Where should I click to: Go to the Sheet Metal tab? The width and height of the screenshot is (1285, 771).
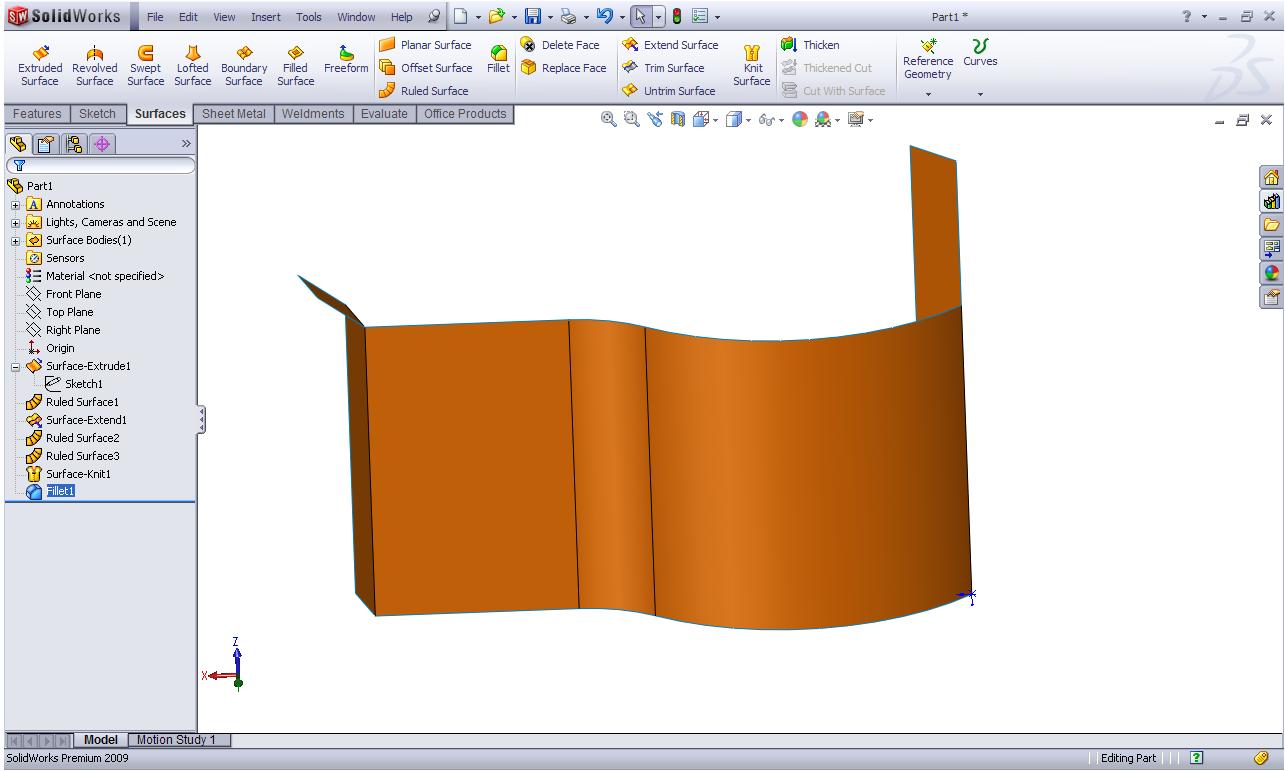[x=234, y=114]
